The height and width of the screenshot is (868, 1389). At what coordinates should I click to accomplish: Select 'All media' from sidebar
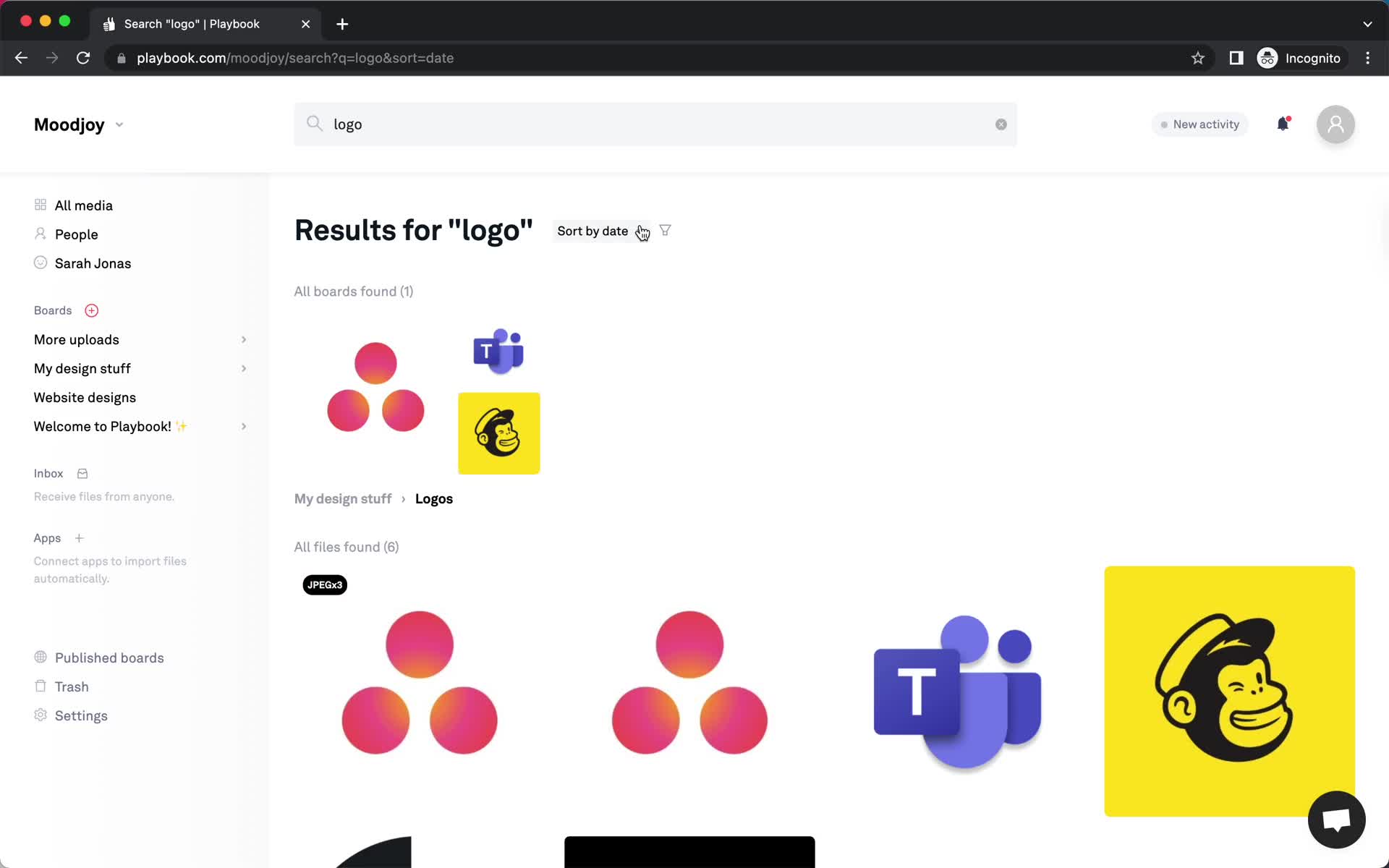[x=84, y=205]
